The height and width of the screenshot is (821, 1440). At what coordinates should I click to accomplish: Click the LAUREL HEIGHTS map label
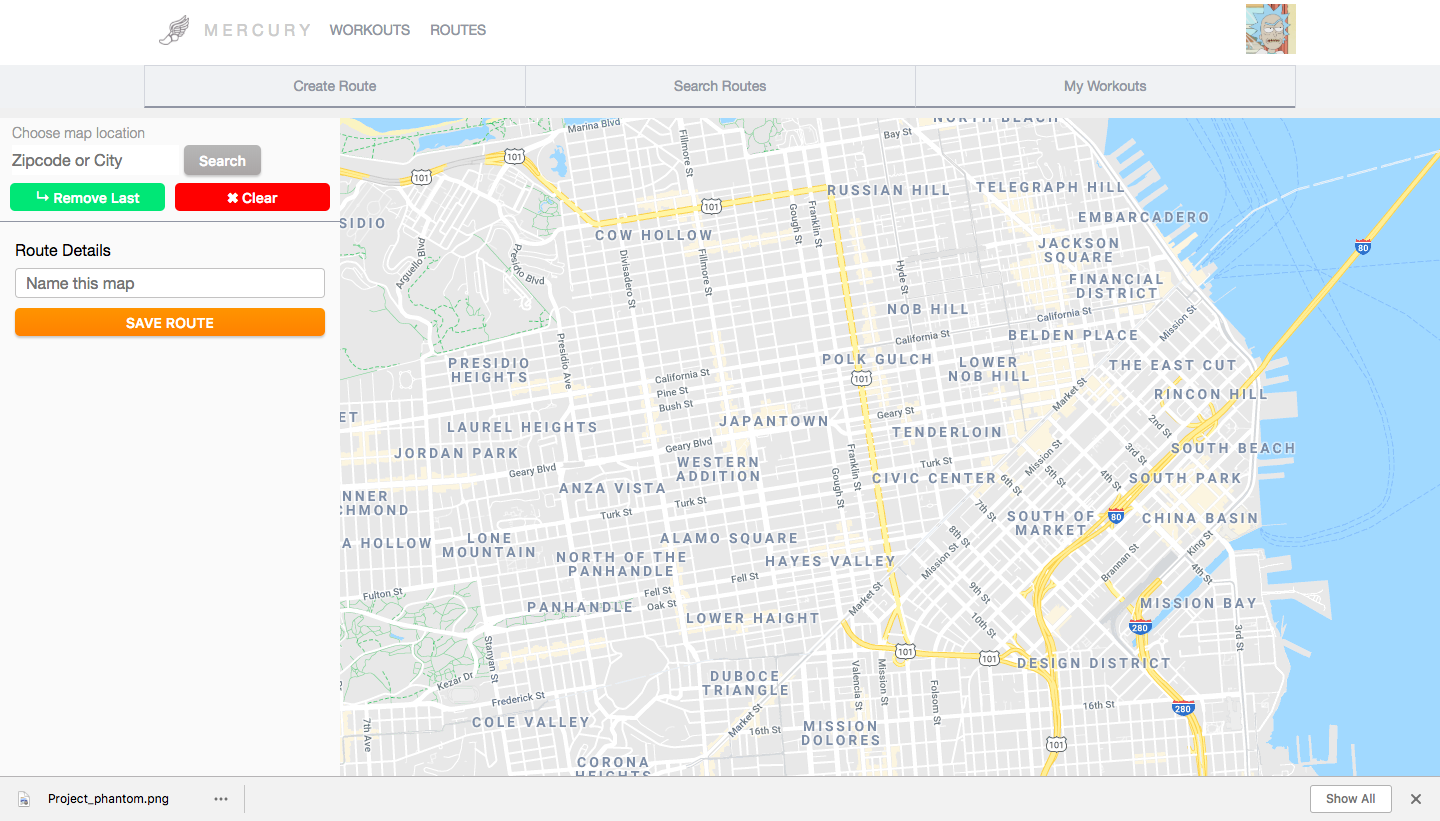coord(522,427)
